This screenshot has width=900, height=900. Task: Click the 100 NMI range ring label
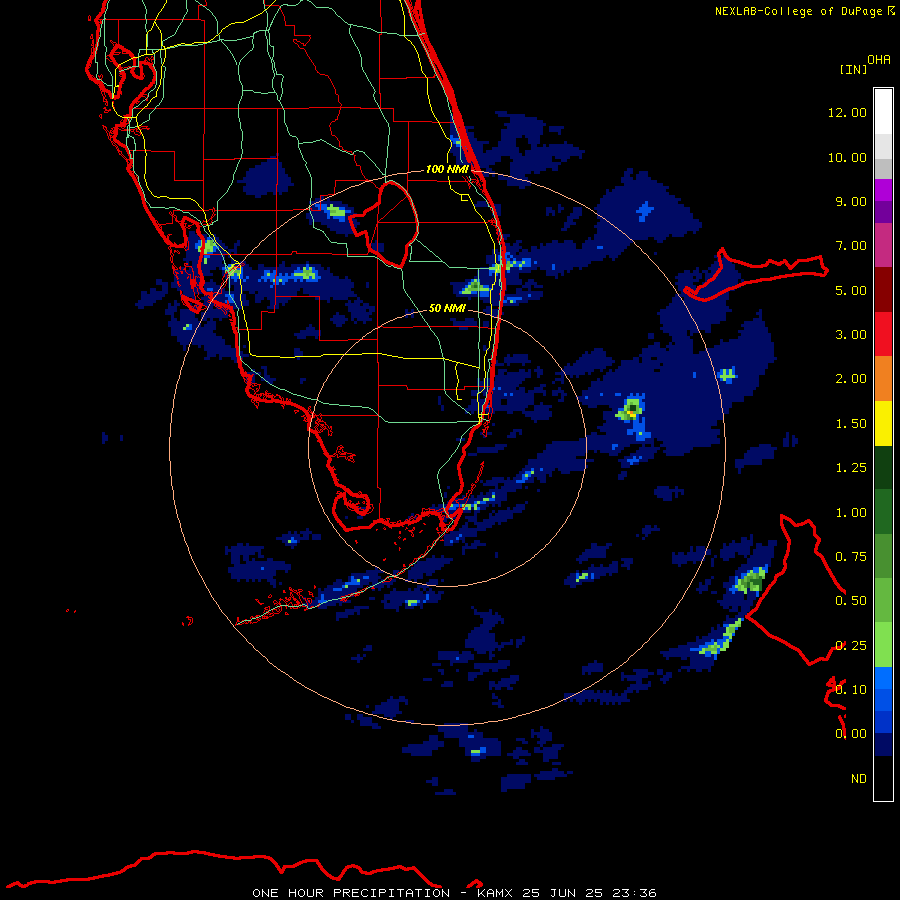tap(447, 169)
